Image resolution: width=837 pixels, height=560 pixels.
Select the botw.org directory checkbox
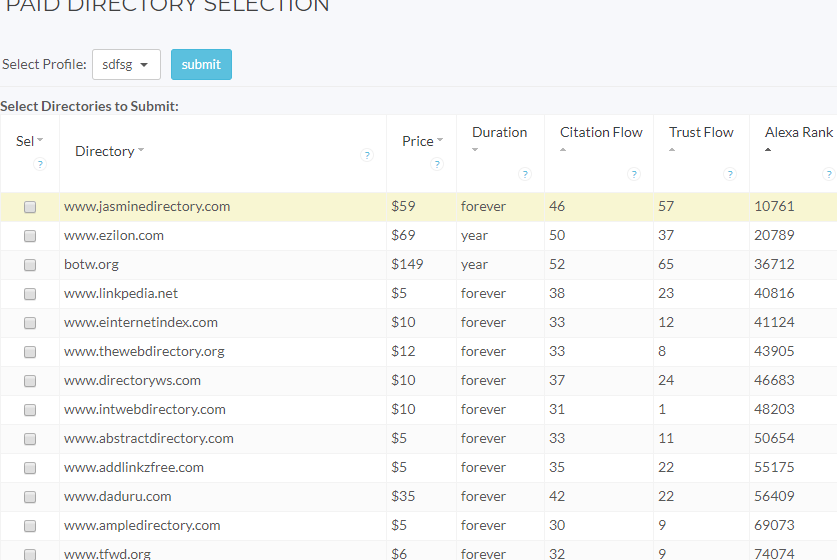click(x=30, y=265)
